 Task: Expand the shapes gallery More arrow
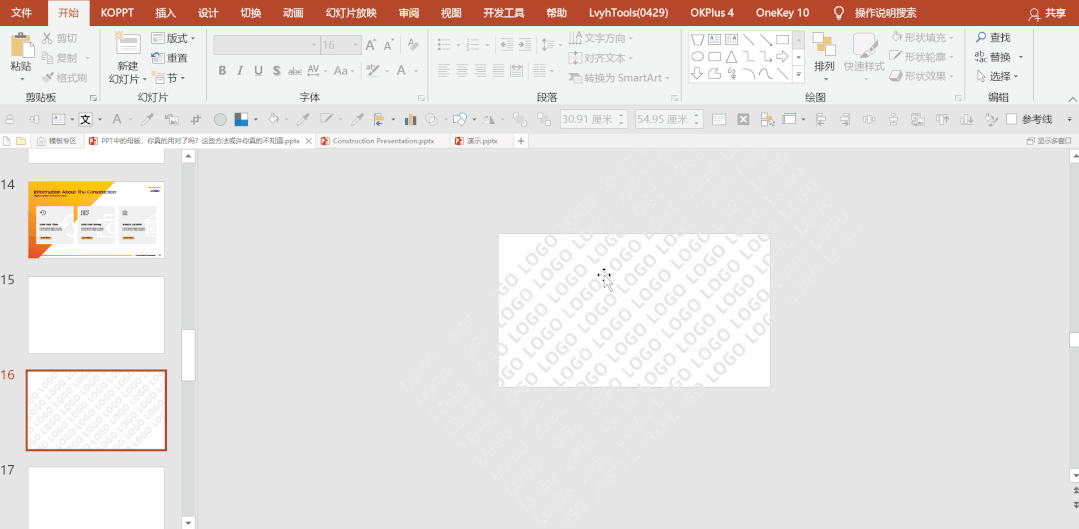(x=798, y=73)
